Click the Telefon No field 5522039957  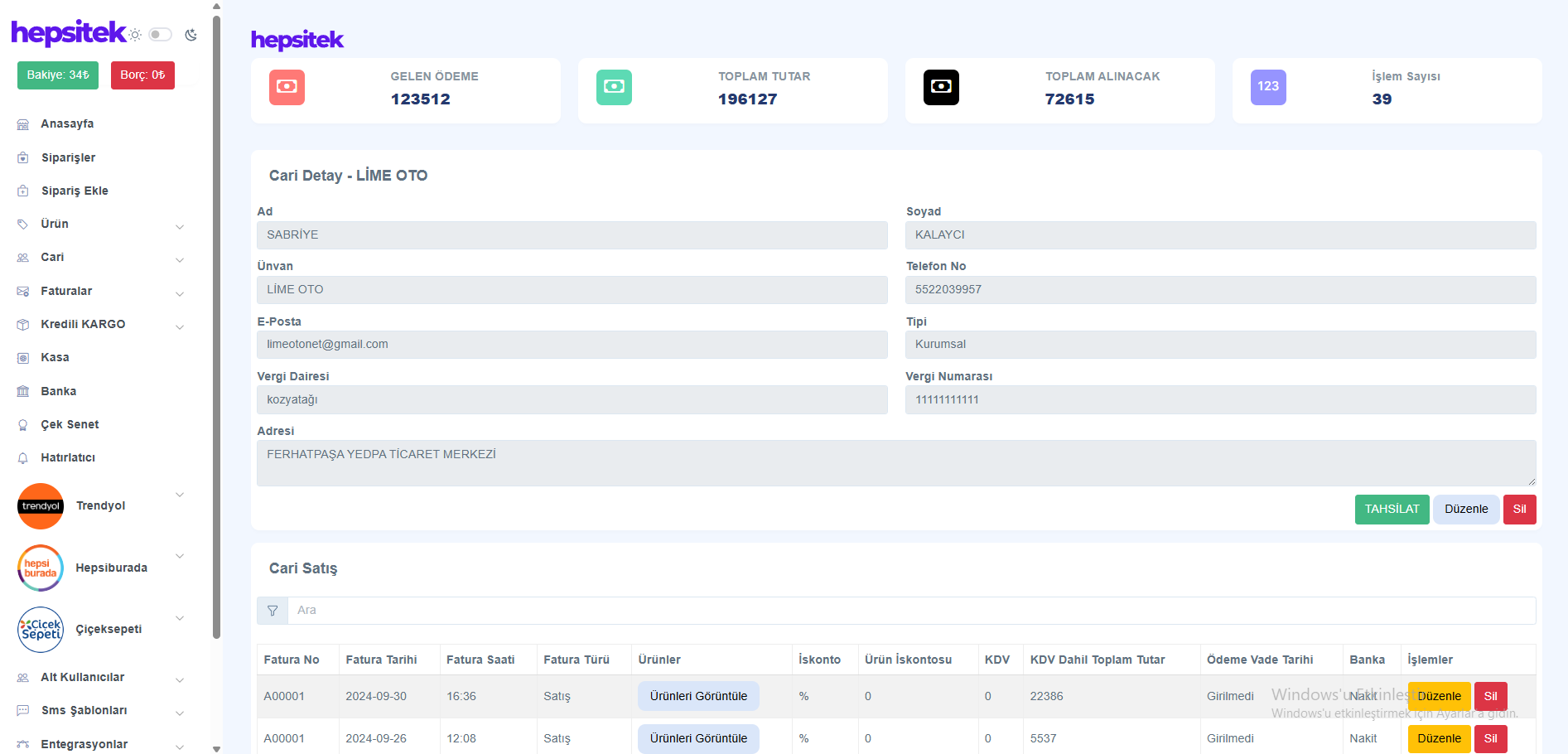click(x=1220, y=290)
